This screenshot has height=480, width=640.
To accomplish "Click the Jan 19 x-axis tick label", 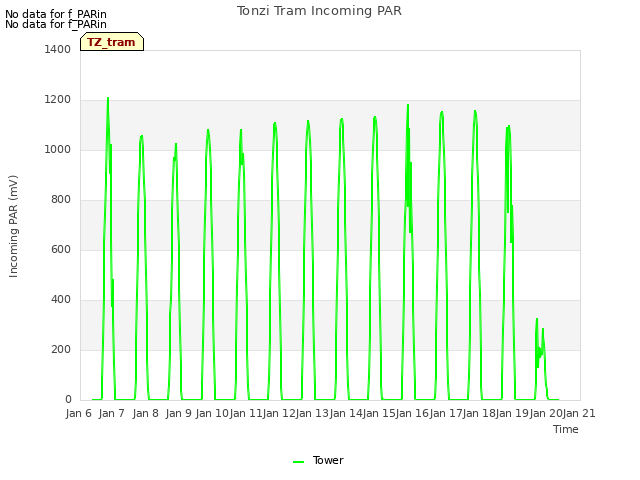I will point(512,413).
